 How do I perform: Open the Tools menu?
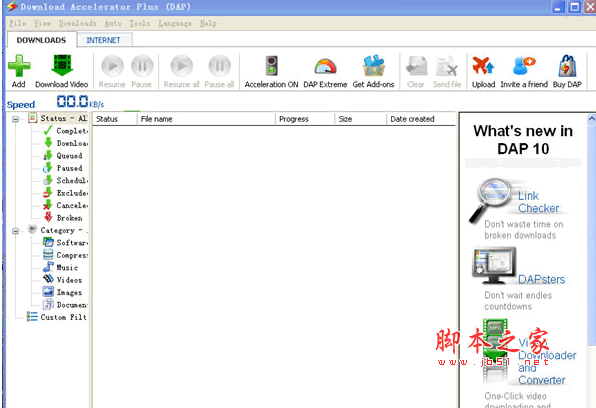(x=140, y=24)
